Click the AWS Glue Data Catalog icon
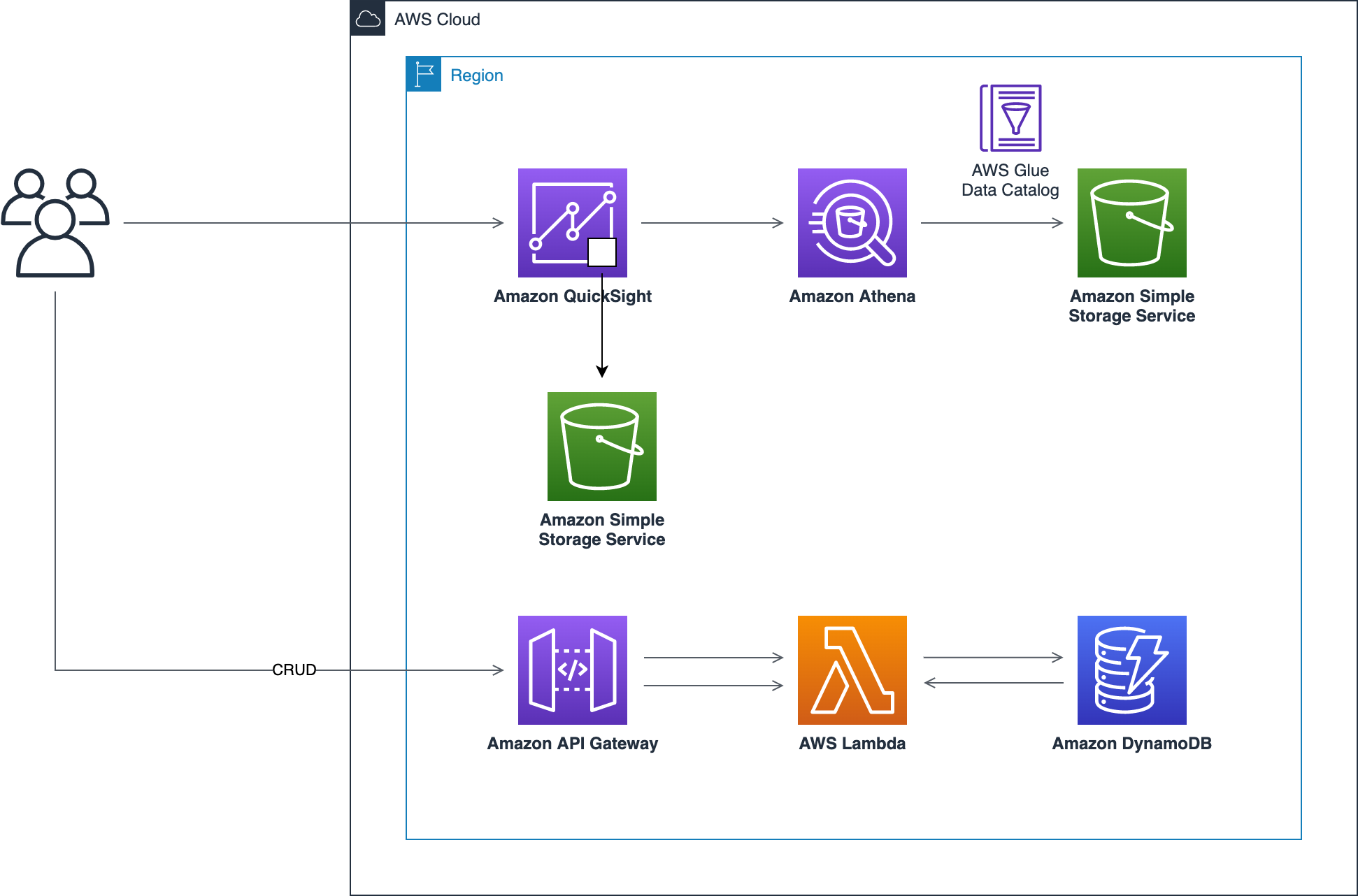The height and width of the screenshot is (896, 1358). tap(1010, 118)
